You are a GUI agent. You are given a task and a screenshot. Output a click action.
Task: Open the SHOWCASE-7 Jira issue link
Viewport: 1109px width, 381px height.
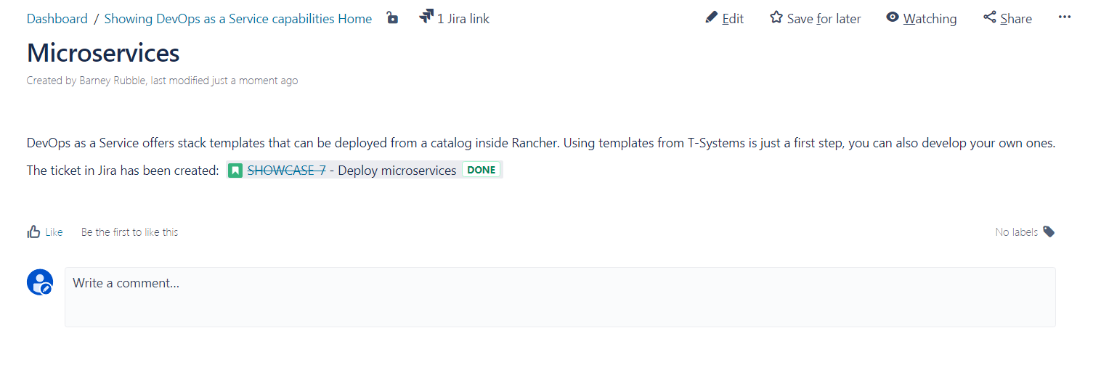click(x=286, y=170)
